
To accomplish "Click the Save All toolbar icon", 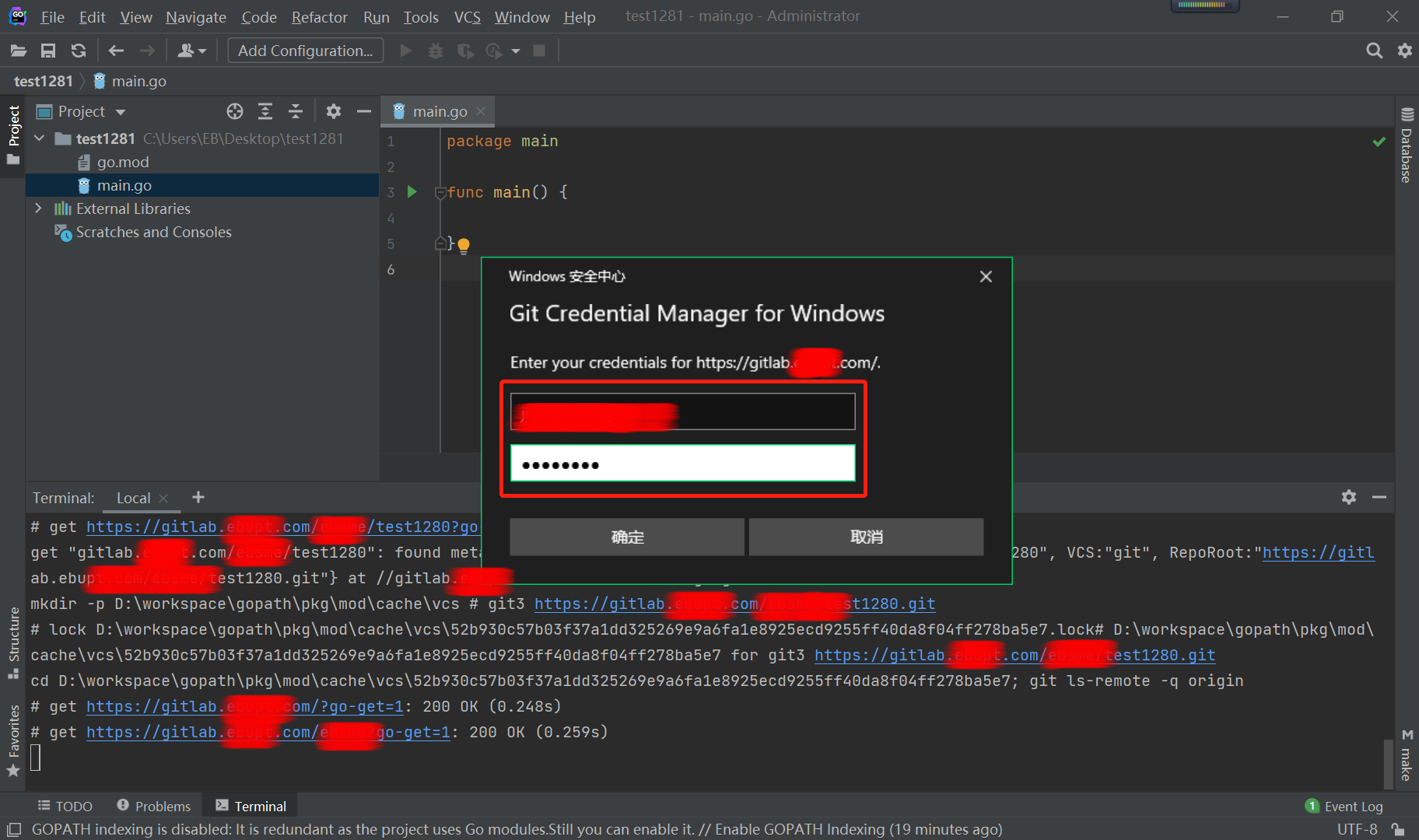I will coord(48,51).
